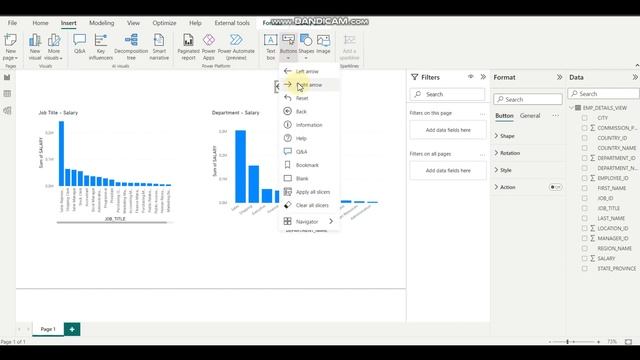Check the COUNTRY_ID field checkbox

584,138
